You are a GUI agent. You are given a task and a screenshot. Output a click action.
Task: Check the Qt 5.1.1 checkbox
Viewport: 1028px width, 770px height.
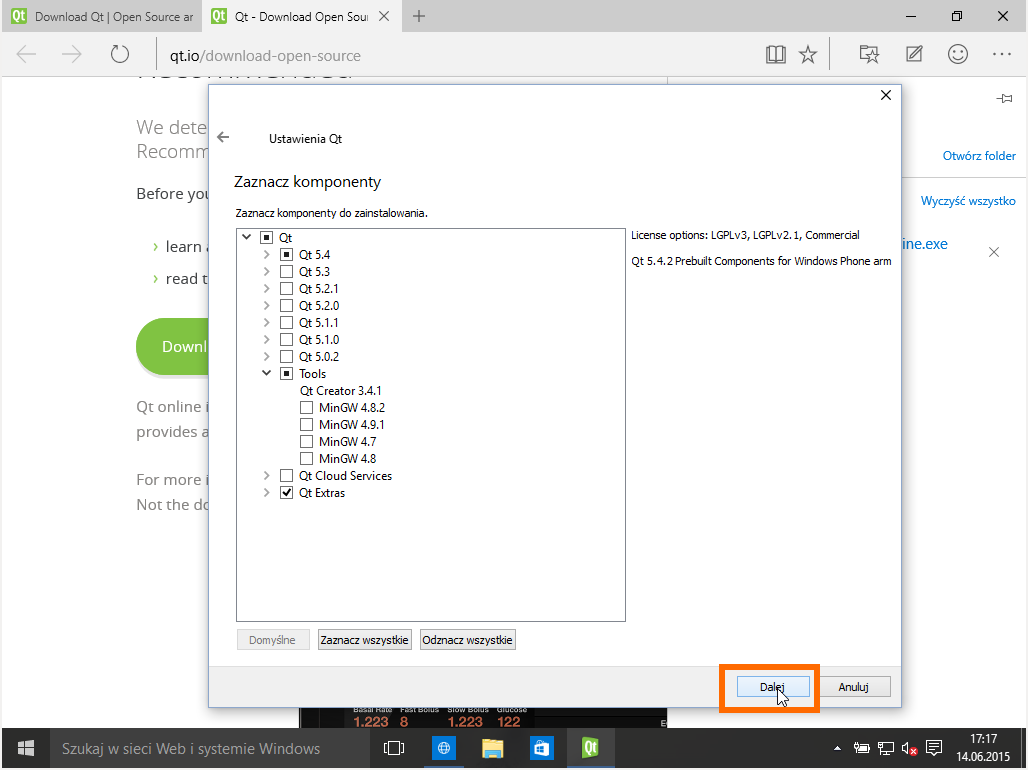click(x=286, y=323)
